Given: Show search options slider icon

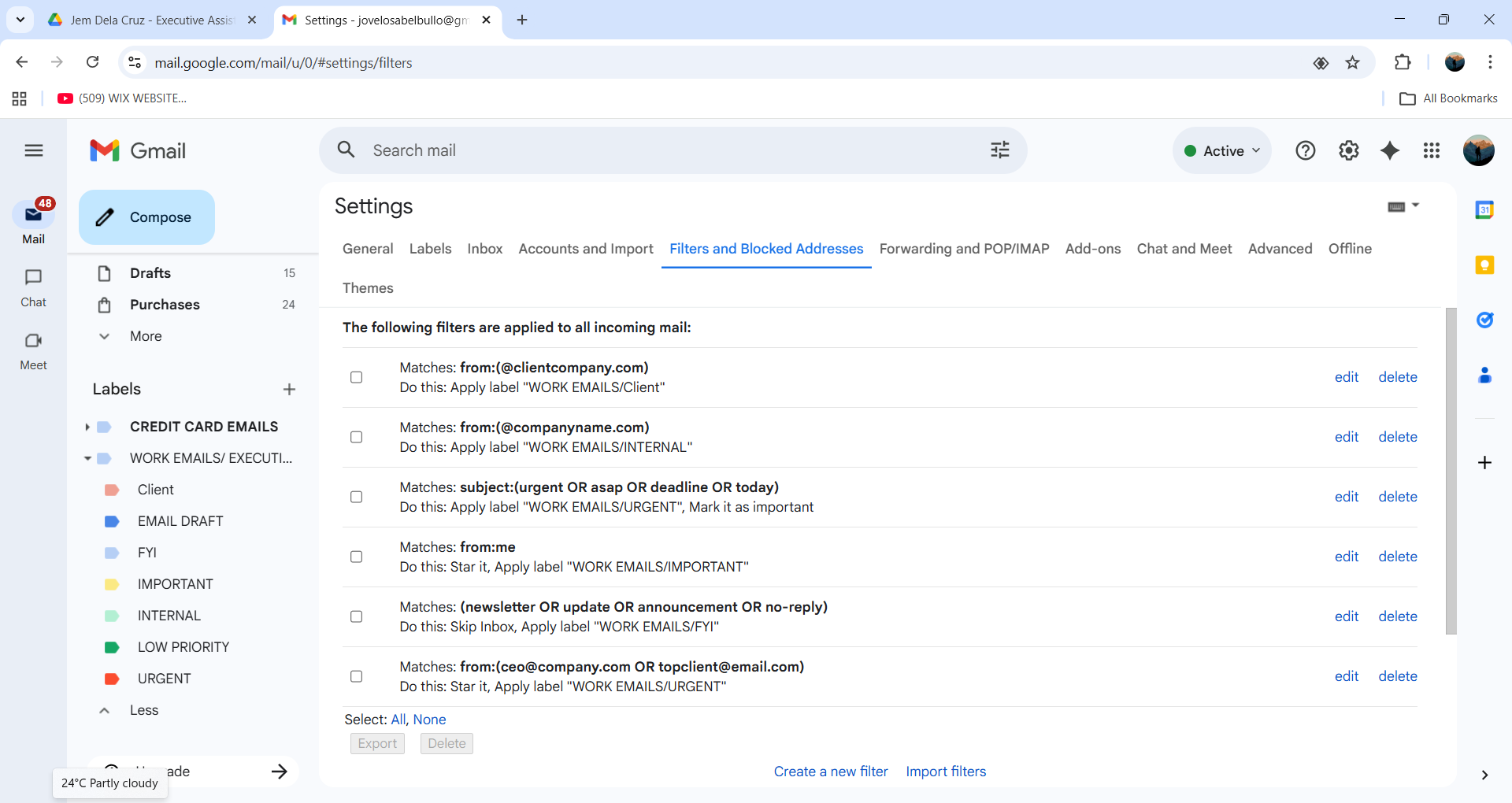Looking at the screenshot, I should click(999, 150).
